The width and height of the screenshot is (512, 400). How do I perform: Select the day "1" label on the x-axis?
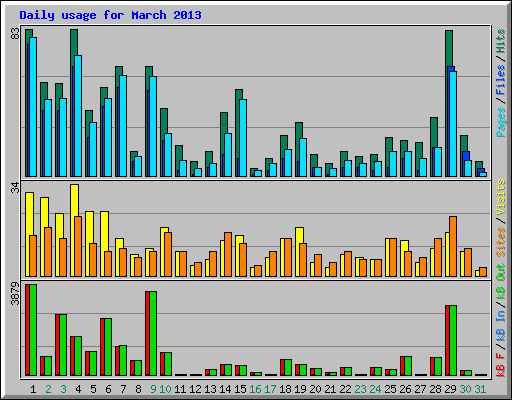(x=33, y=389)
